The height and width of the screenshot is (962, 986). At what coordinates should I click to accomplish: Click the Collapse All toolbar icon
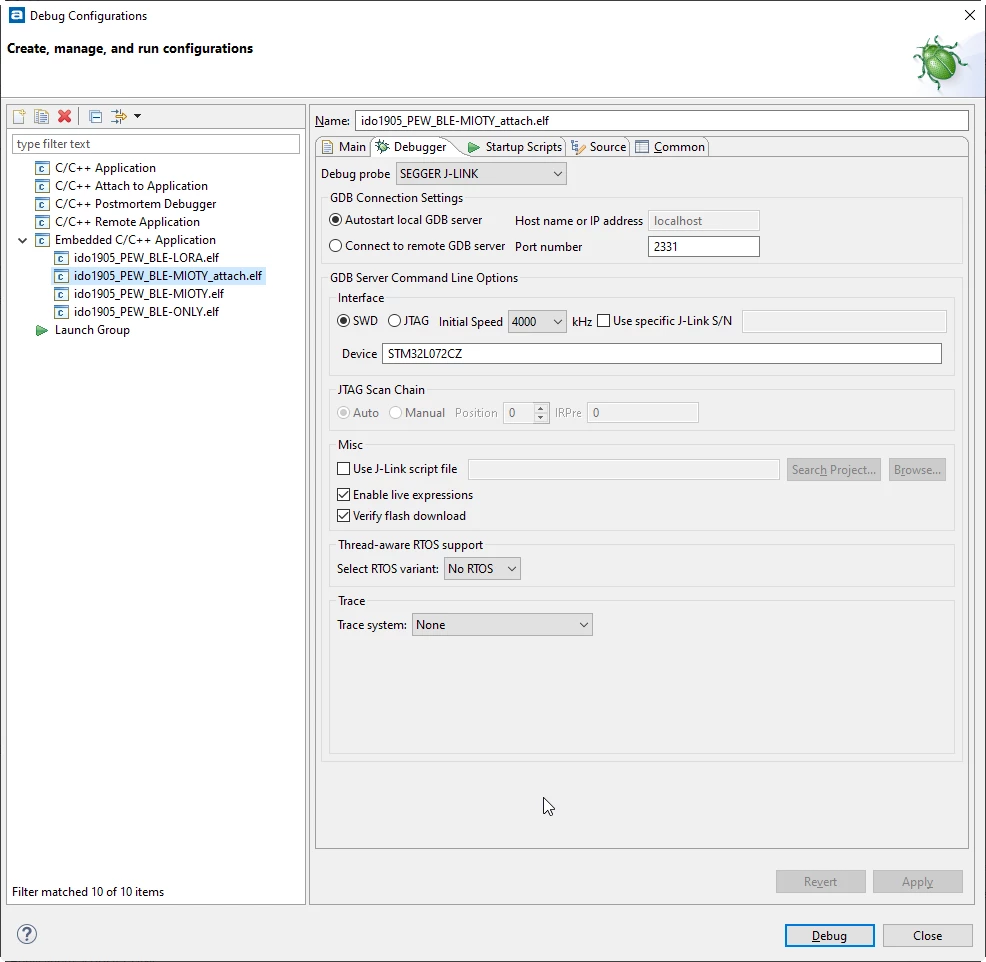95,116
